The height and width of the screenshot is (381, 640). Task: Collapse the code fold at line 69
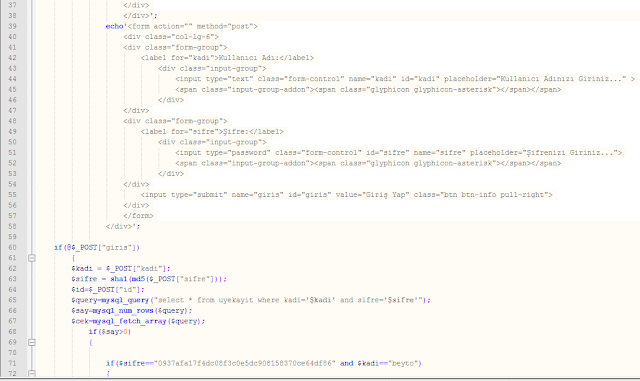click(31, 342)
